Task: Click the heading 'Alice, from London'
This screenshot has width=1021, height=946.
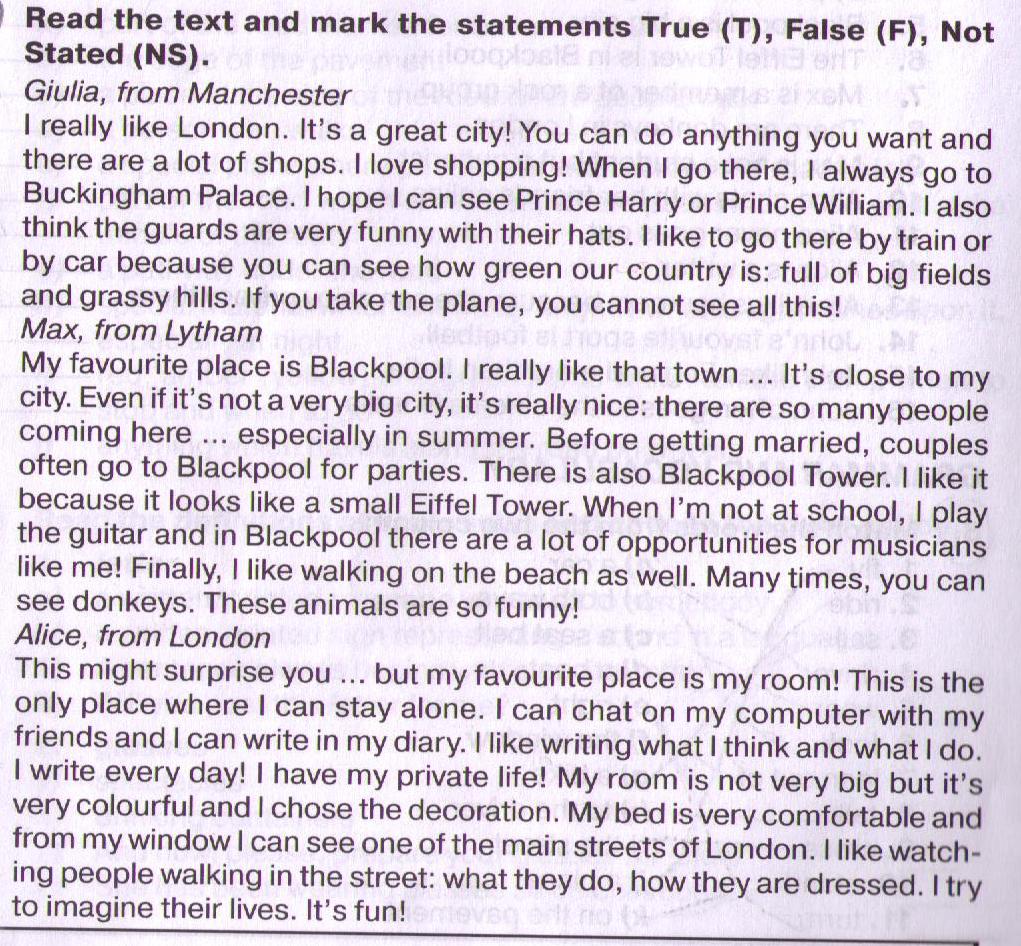Action: point(143,637)
